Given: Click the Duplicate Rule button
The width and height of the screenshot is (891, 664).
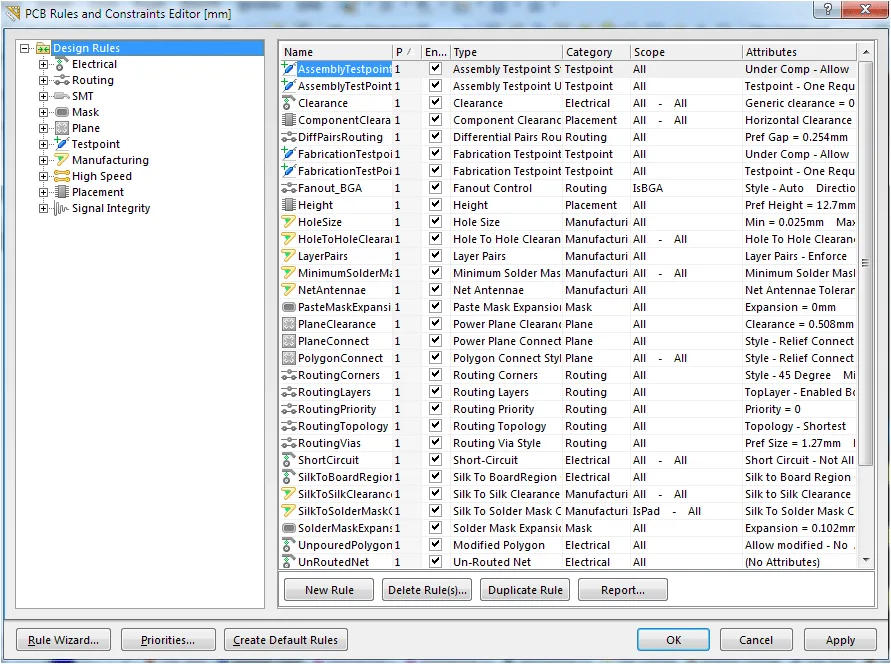Looking at the screenshot, I should tap(525, 590).
